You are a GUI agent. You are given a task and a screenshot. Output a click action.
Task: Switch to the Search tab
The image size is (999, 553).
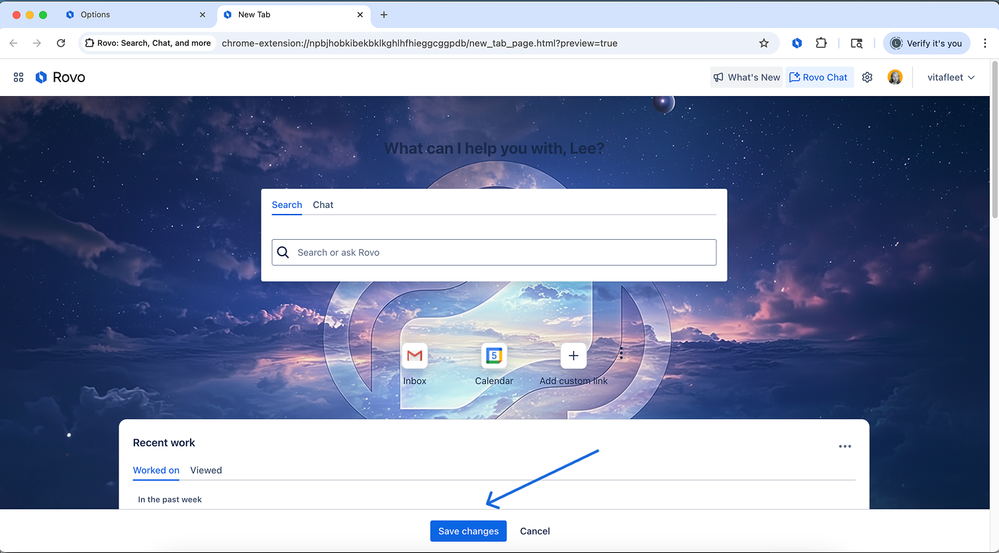pos(287,205)
